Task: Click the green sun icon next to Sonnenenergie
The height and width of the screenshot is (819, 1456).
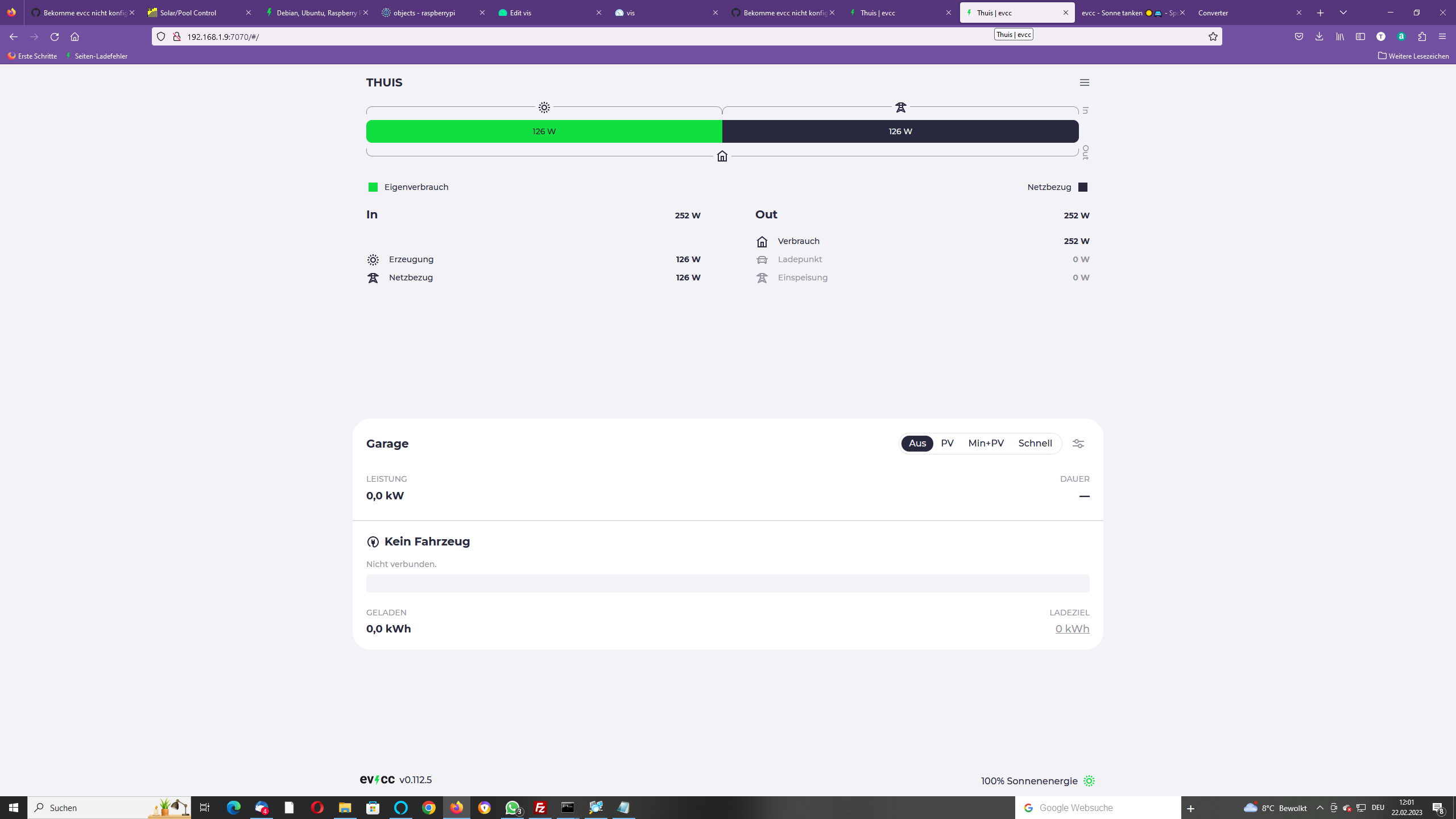Action: (1089, 781)
